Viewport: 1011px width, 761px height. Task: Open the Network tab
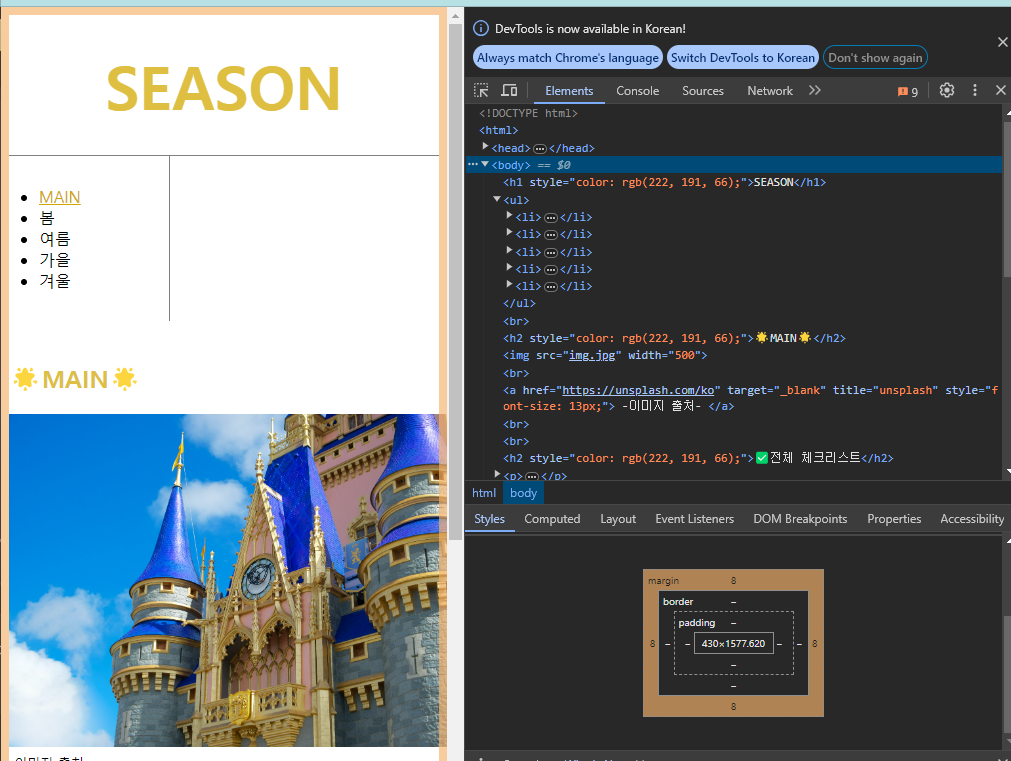tap(770, 91)
